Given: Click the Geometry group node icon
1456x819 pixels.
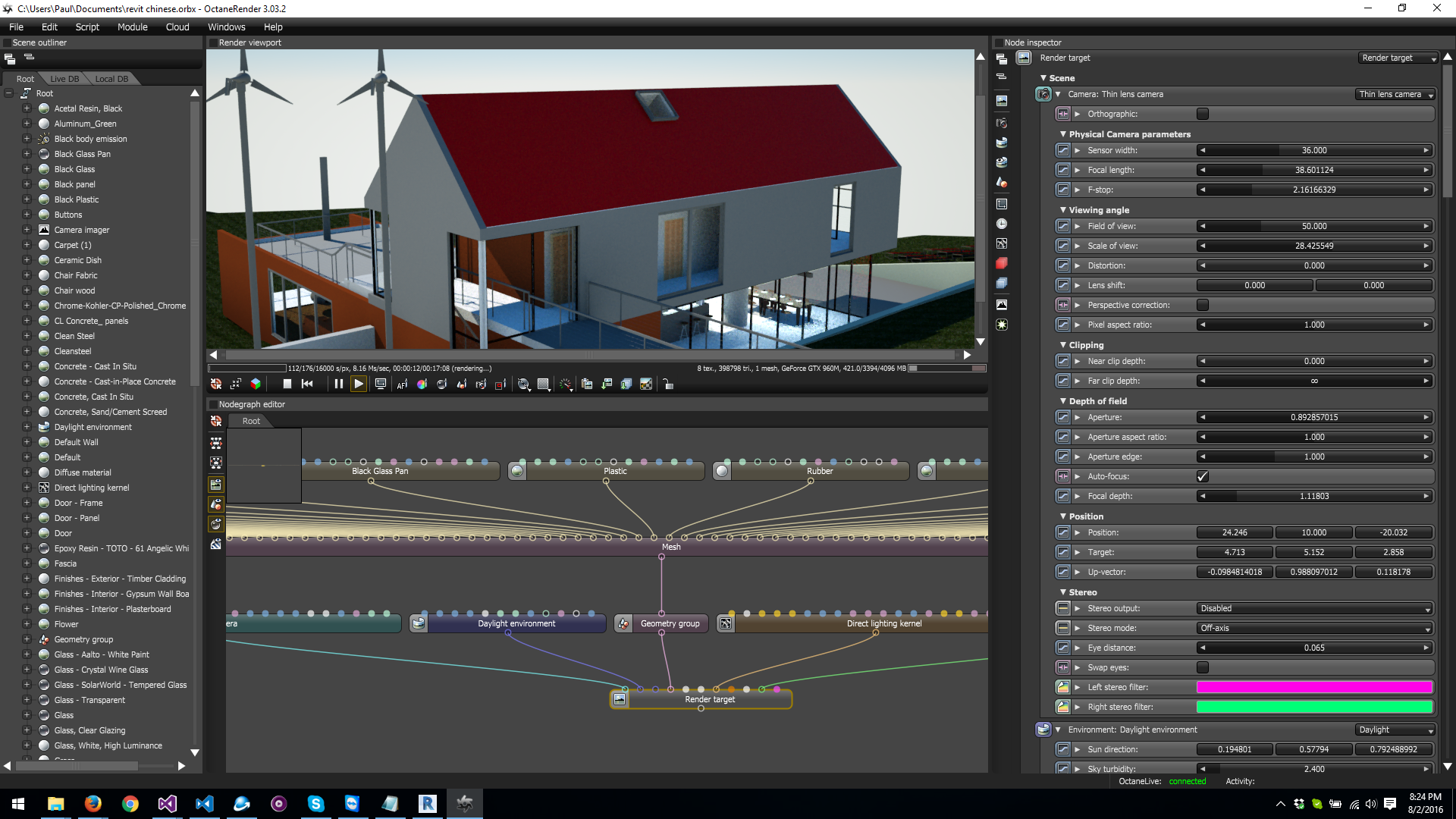Looking at the screenshot, I should click(623, 623).
